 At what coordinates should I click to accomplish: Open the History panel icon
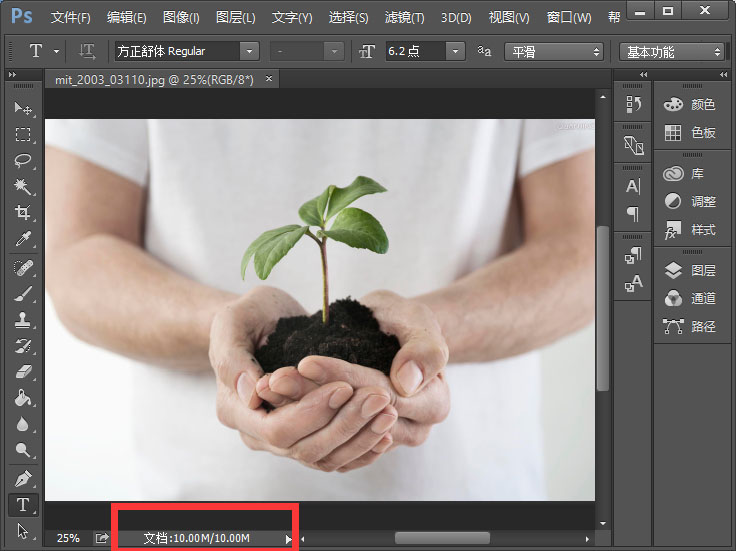(633, 105)
